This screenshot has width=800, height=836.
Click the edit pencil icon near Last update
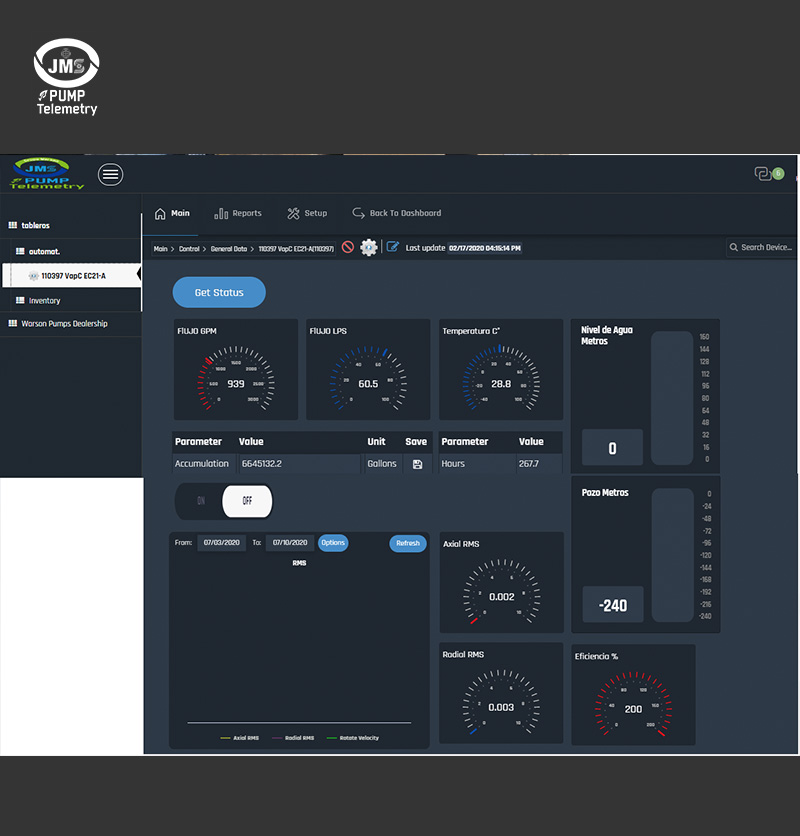pos(392,247)
